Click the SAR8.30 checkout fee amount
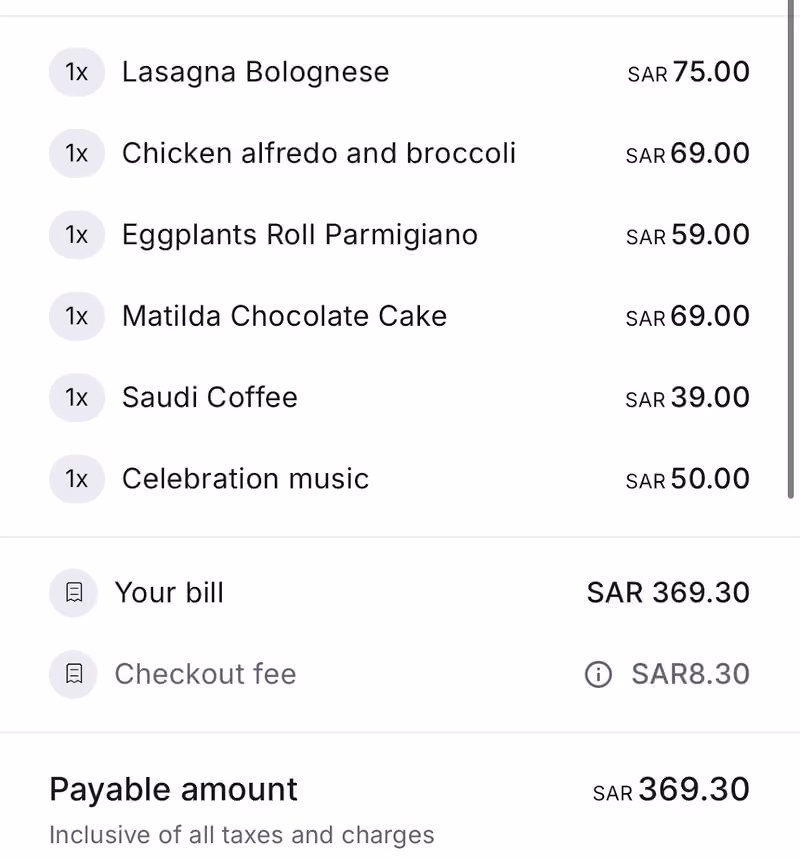 [x=690, y=674]
